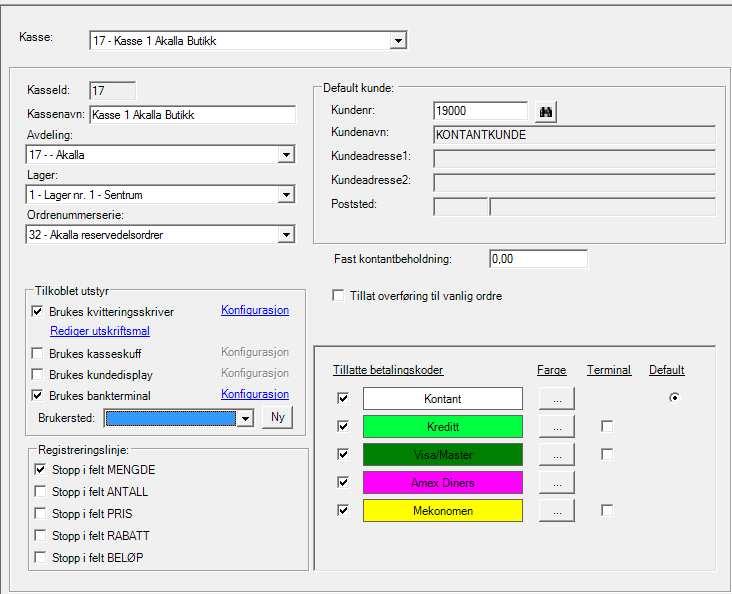Toggle the Visa/Master payment code checkbox

(343, 454)
